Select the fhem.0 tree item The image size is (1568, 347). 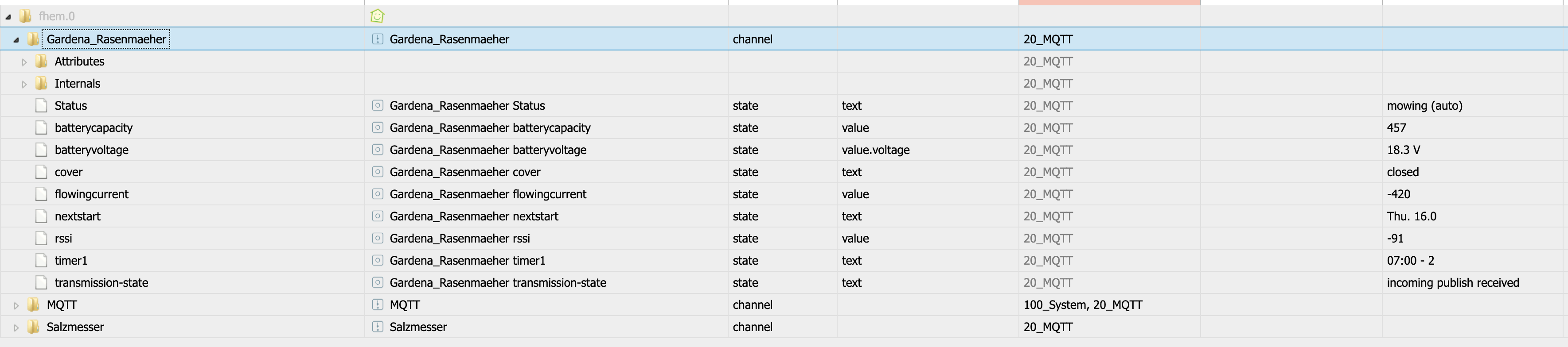coord(57,16)
